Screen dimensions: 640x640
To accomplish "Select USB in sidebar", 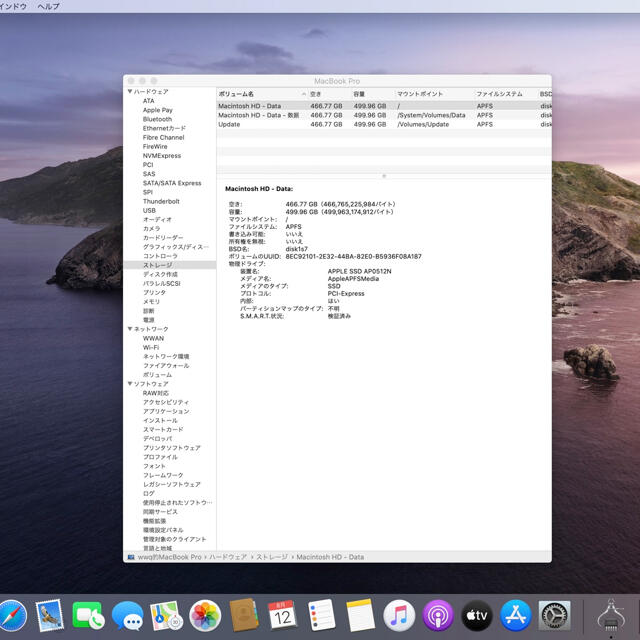I will (x=149, y=210).
